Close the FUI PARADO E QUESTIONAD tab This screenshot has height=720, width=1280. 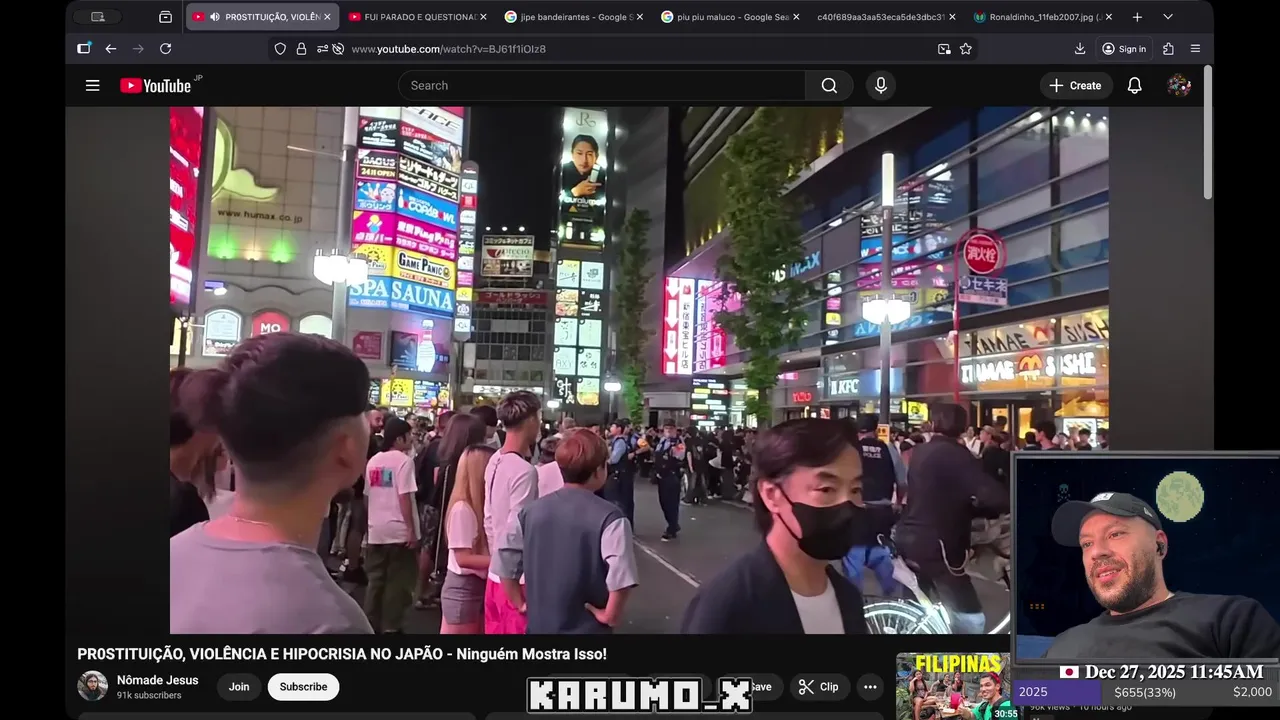484,17
